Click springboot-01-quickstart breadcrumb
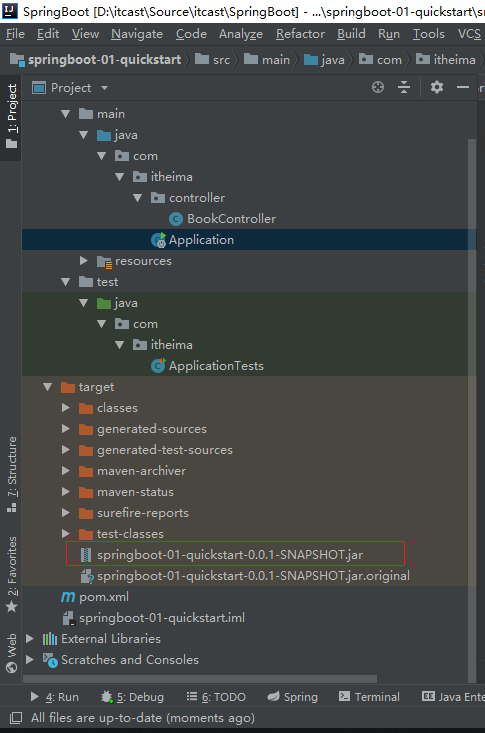 coord(95,59)
